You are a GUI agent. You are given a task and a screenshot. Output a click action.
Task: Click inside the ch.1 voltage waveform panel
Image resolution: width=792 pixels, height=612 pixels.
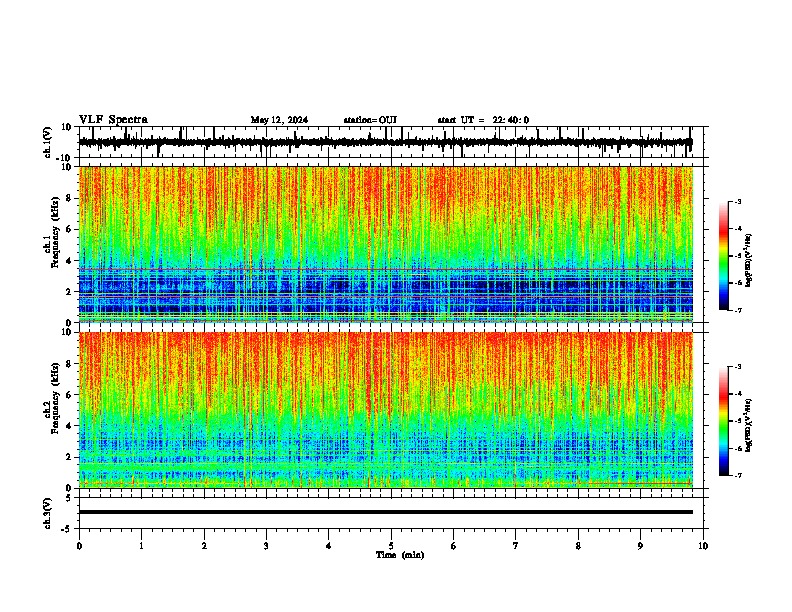390,142
